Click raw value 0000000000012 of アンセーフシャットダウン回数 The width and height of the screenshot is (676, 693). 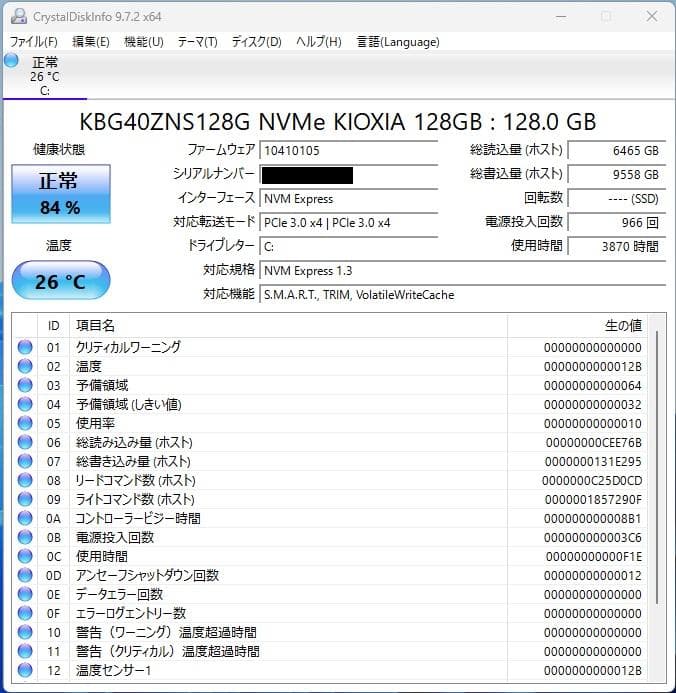coord(592,575)
